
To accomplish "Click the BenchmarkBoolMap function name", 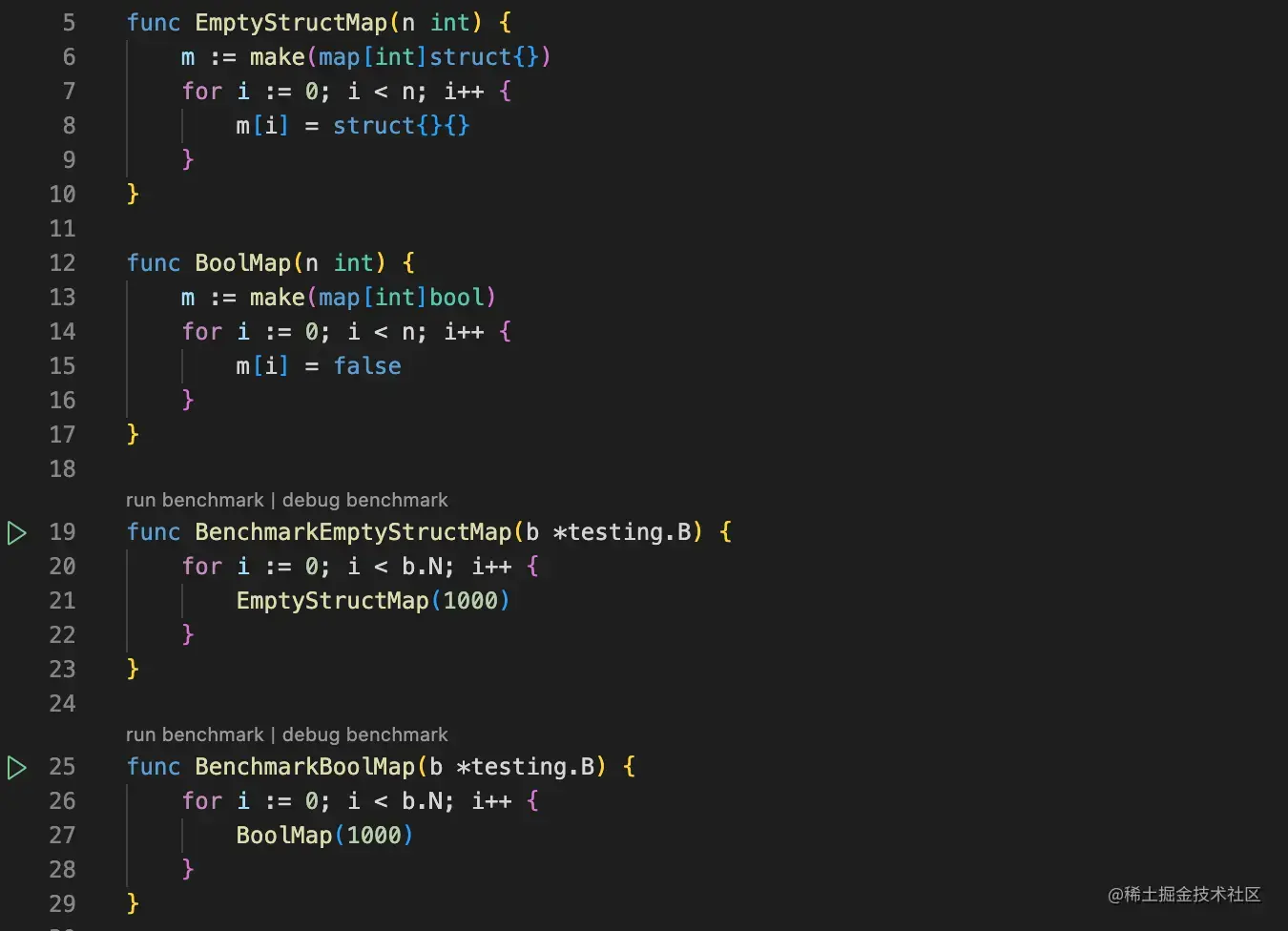I will pyautogui.click(x=305, y=767).
